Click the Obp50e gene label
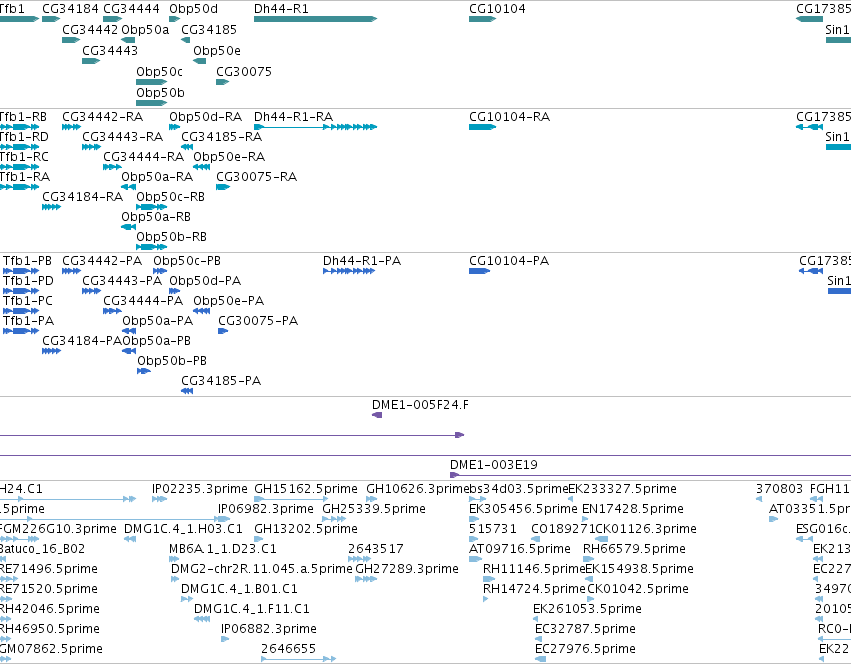Image resolution: width=851 pixels, height=664 pixels. [x=217, y=51]
